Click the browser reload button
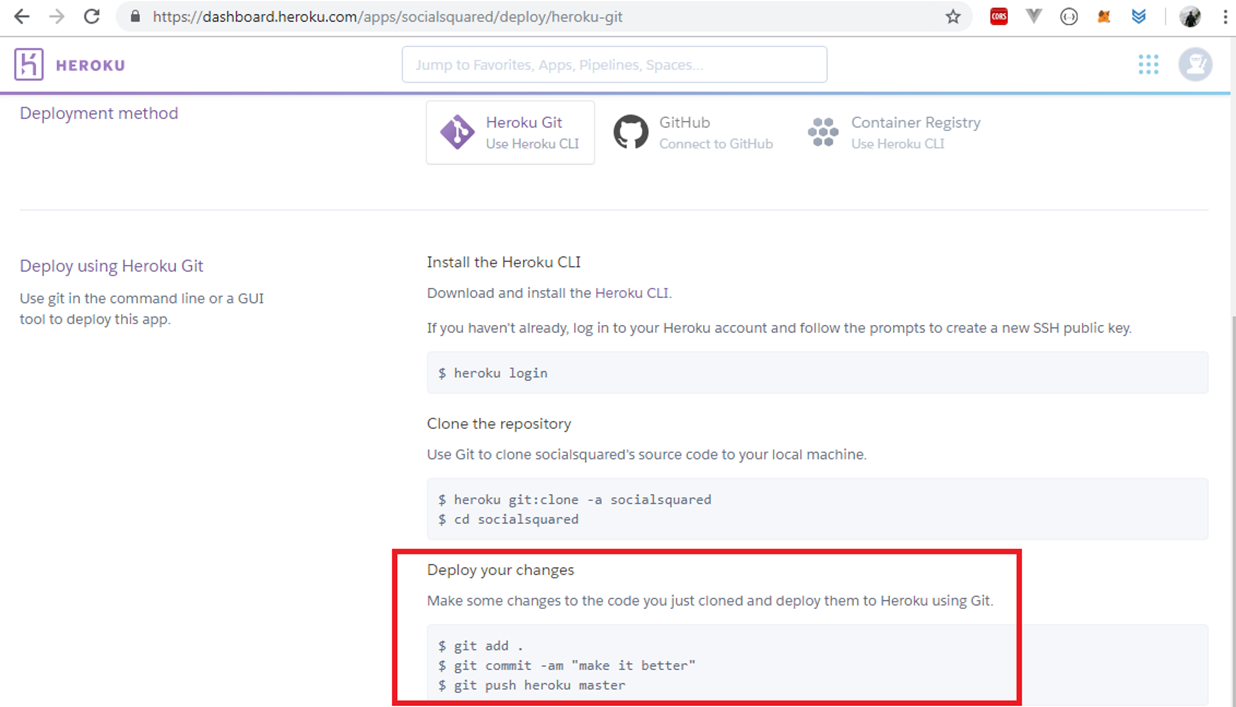 coord(91,17)
